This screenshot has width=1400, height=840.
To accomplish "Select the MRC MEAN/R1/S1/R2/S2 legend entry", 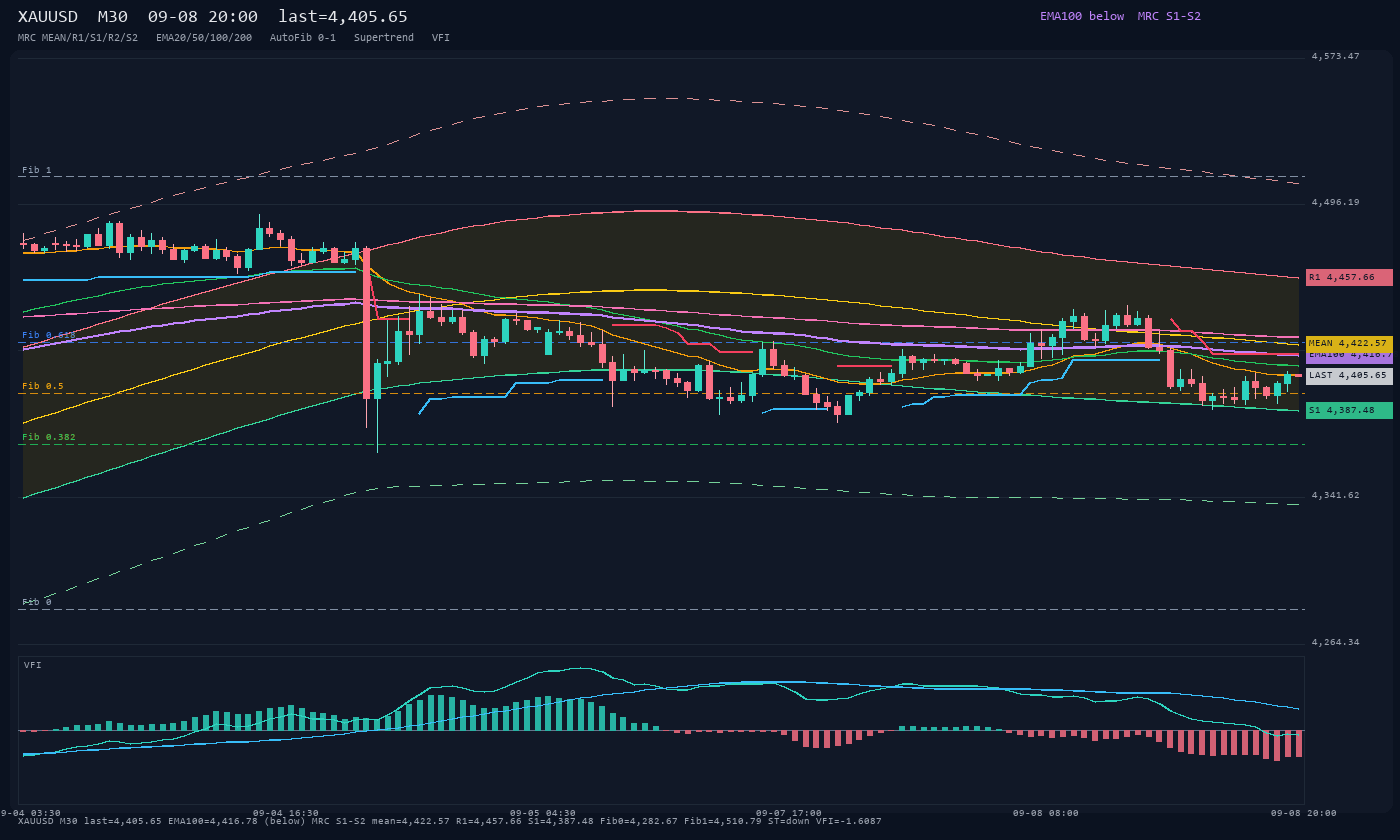I will (x=78, y=38).
